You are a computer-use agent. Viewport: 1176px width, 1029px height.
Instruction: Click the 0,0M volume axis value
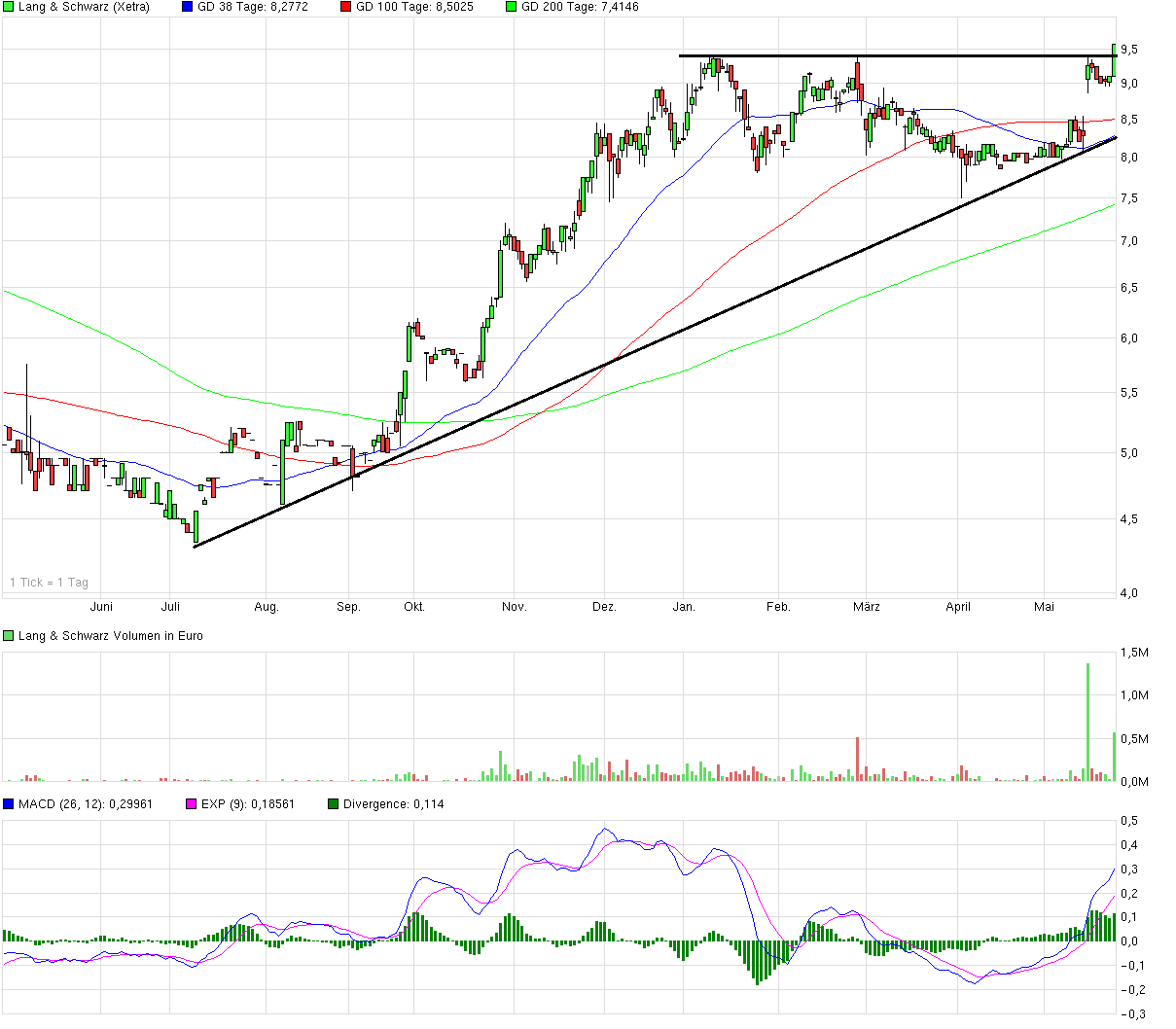(1134, 781)
